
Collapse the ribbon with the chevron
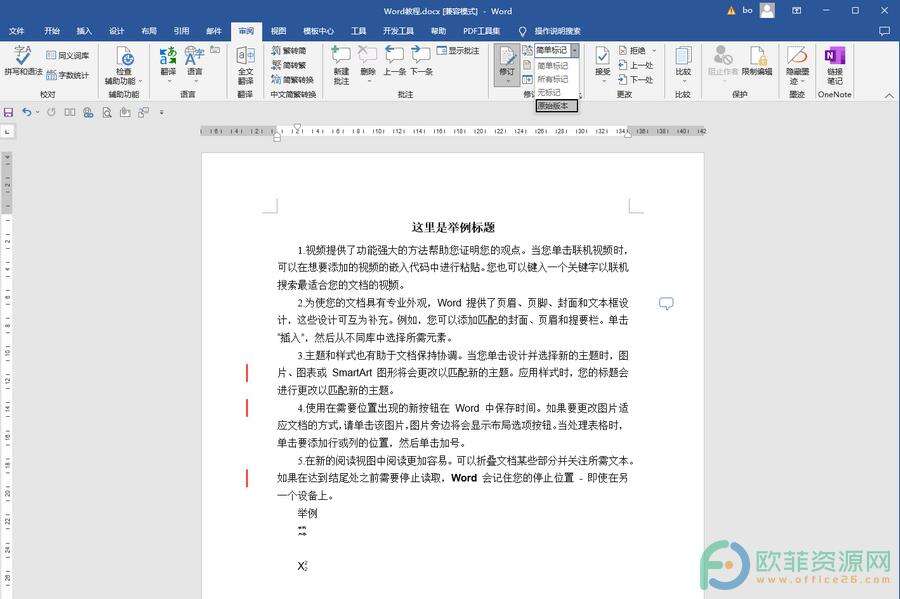click(x=889, y=95)
